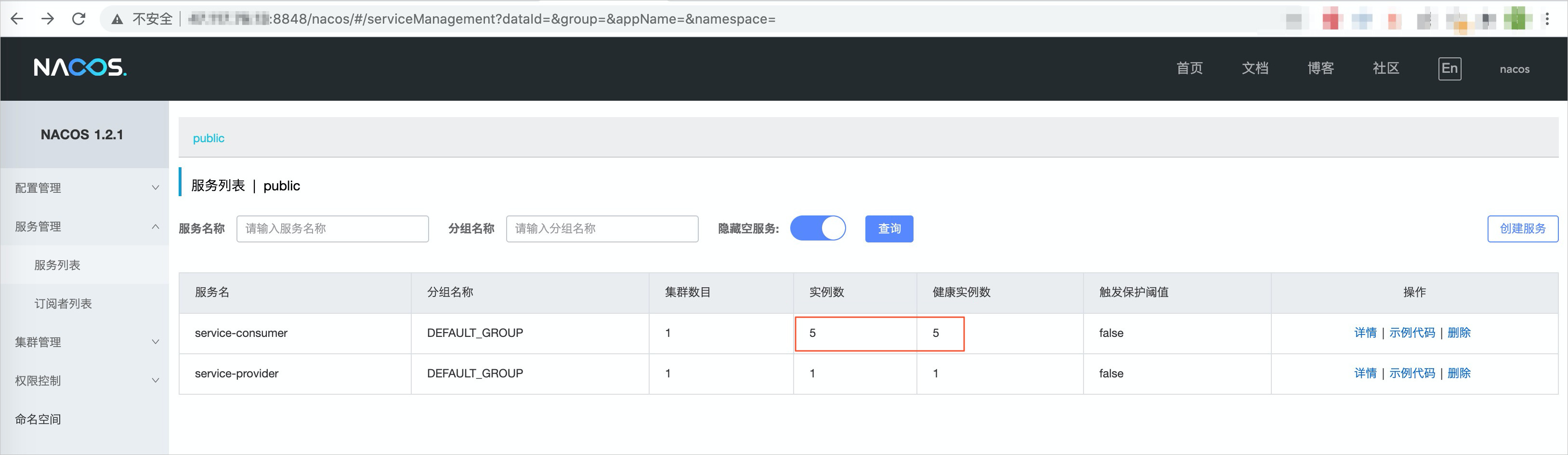Screen dimensions: 1568x455
Task: Open 详情 for service-consumer
Action: [x=1365, y=333]
